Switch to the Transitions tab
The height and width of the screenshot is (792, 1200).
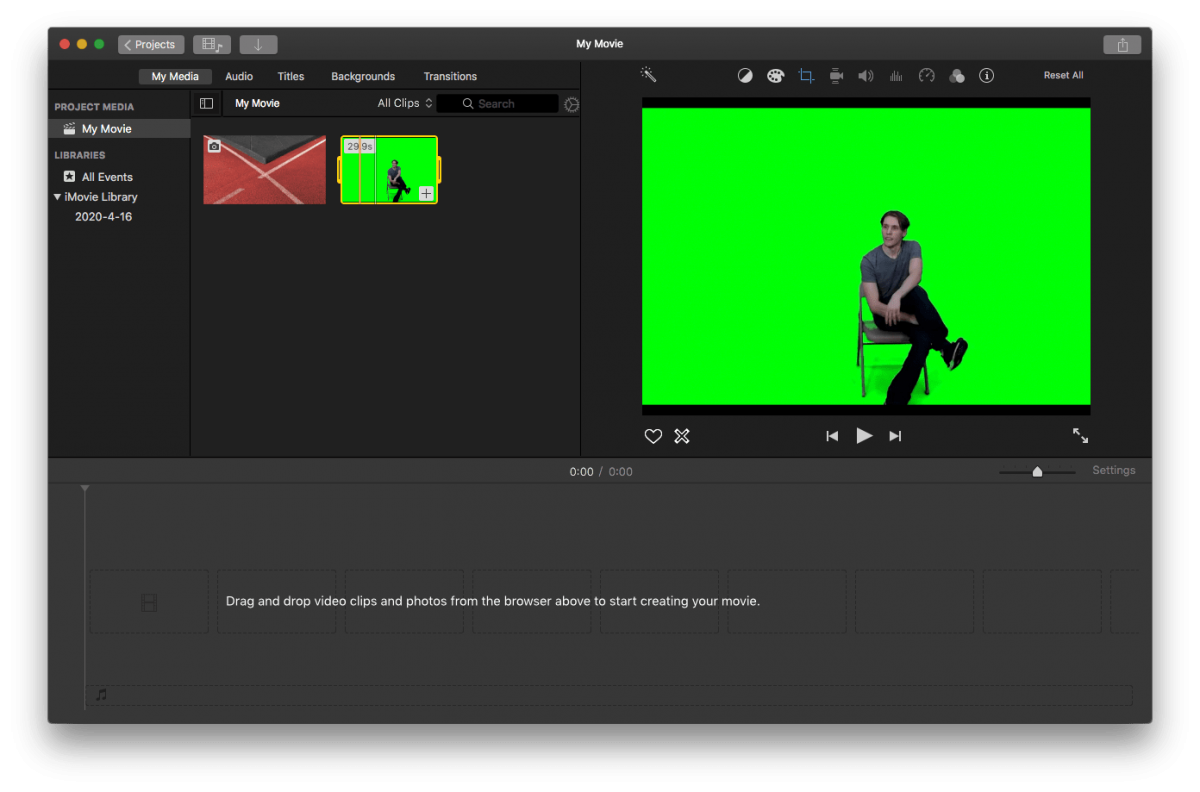pyautogui.click(x=450, y=76)
